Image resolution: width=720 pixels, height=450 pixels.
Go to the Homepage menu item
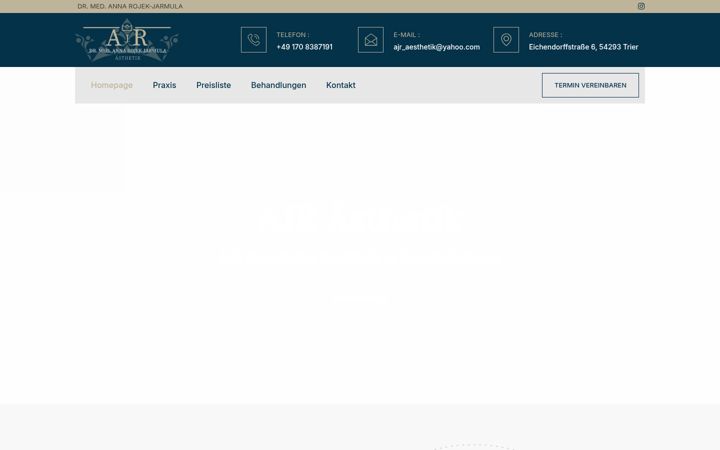(112, 85)
